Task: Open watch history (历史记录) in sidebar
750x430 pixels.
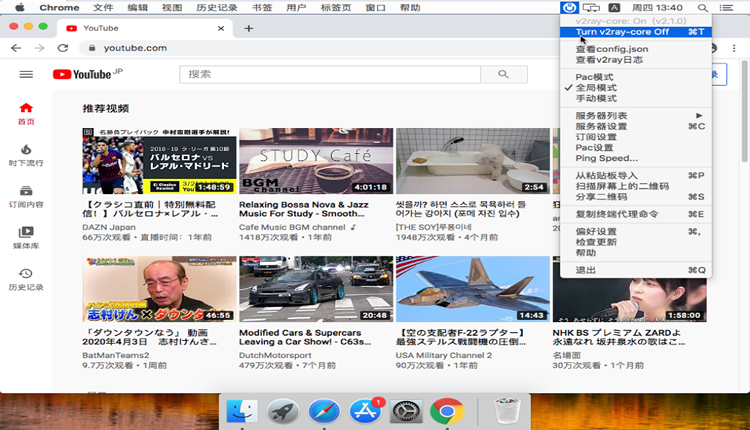Action: 26,279
